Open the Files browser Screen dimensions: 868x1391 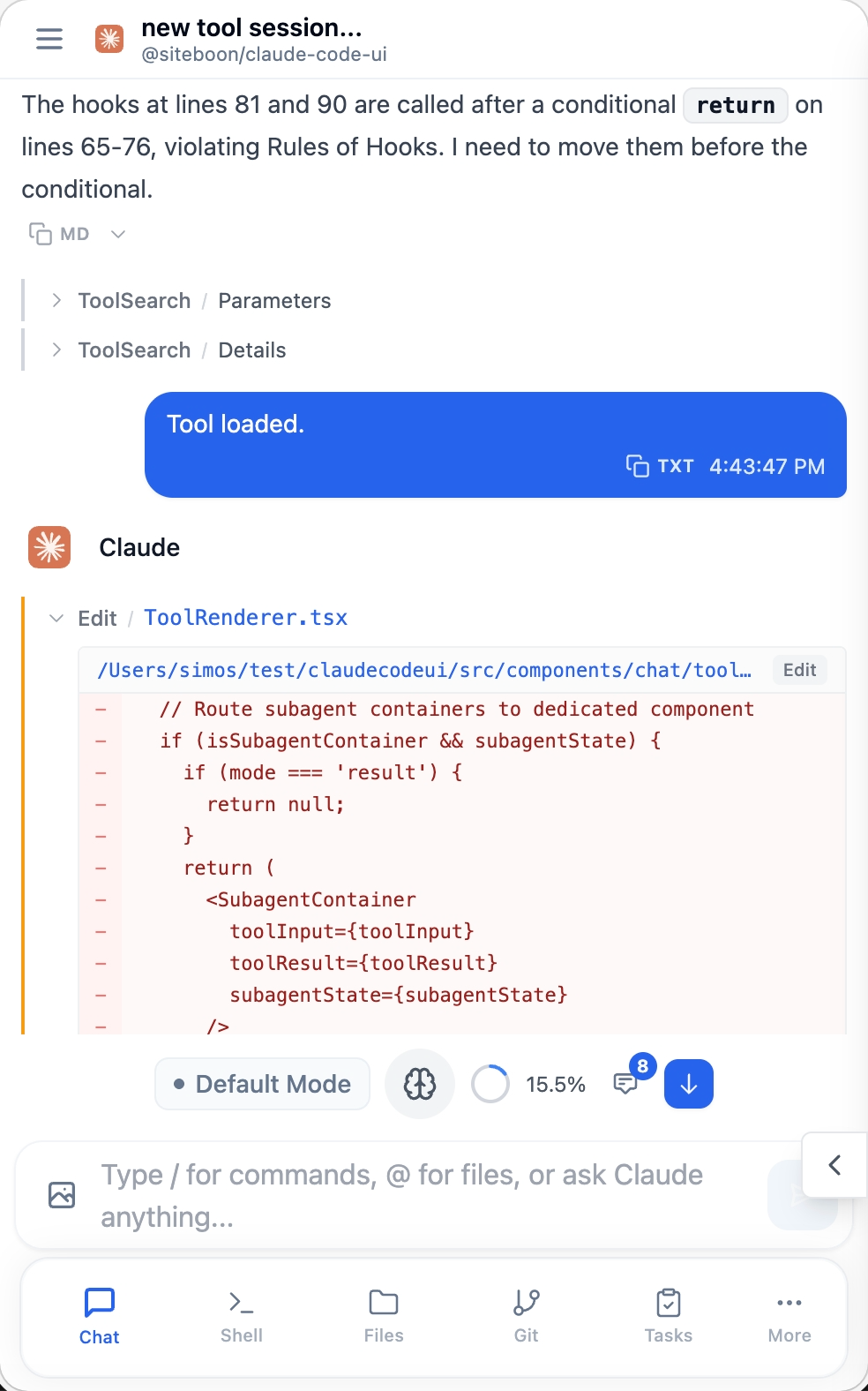click(383, 1317)
